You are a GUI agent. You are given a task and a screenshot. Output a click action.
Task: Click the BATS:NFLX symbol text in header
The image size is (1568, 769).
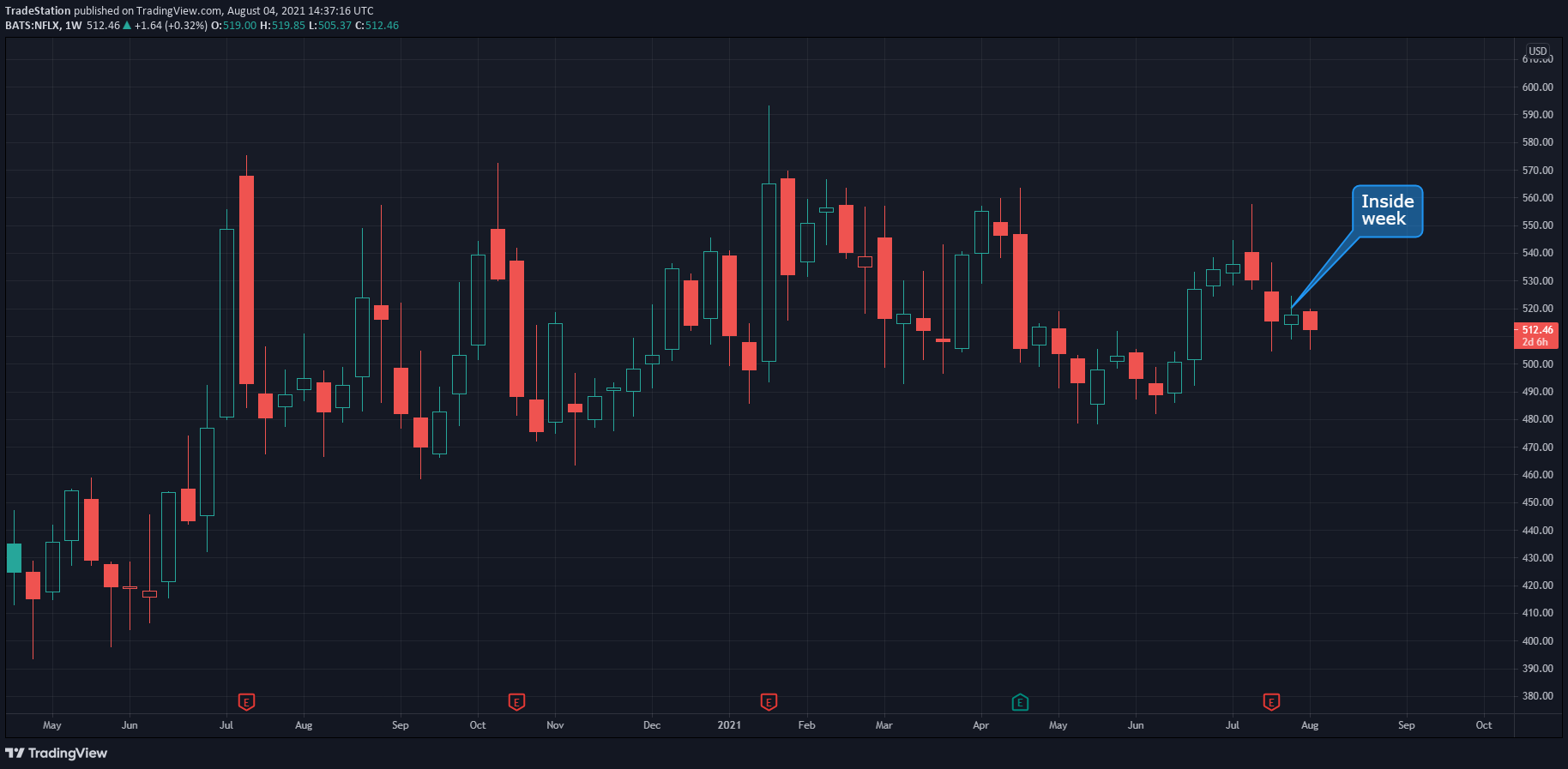click(x=33, y=26)
